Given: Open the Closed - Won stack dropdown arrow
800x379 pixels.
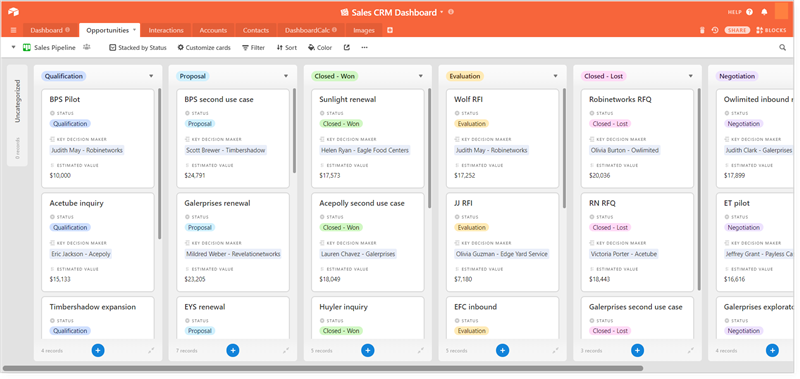Looking at the screenshot, I should pos(421,77).
